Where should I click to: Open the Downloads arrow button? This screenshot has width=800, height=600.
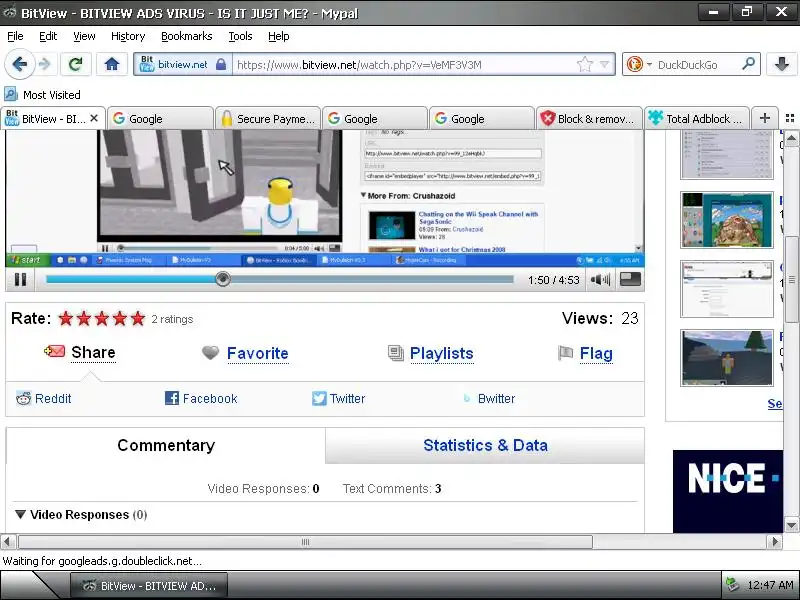point(782,64)
